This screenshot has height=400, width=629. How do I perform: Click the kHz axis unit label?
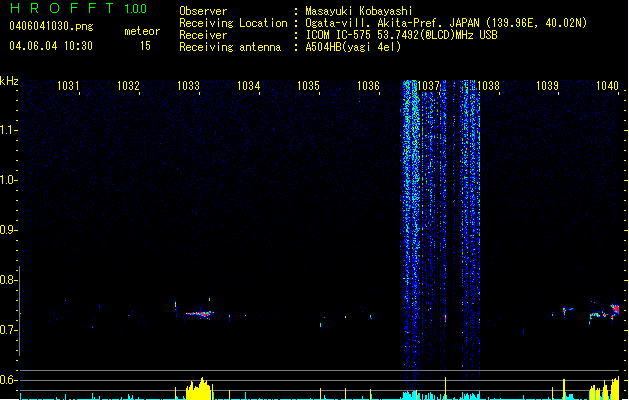pos(9,81)
